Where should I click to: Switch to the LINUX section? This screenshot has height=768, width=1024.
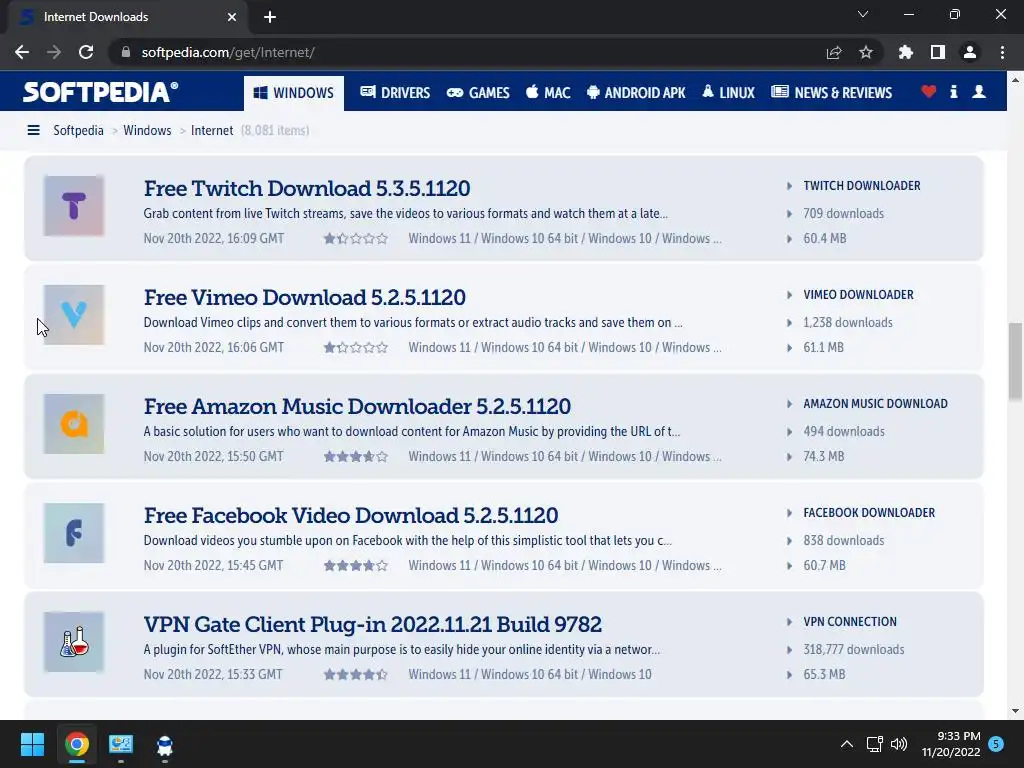coord(728,93)
